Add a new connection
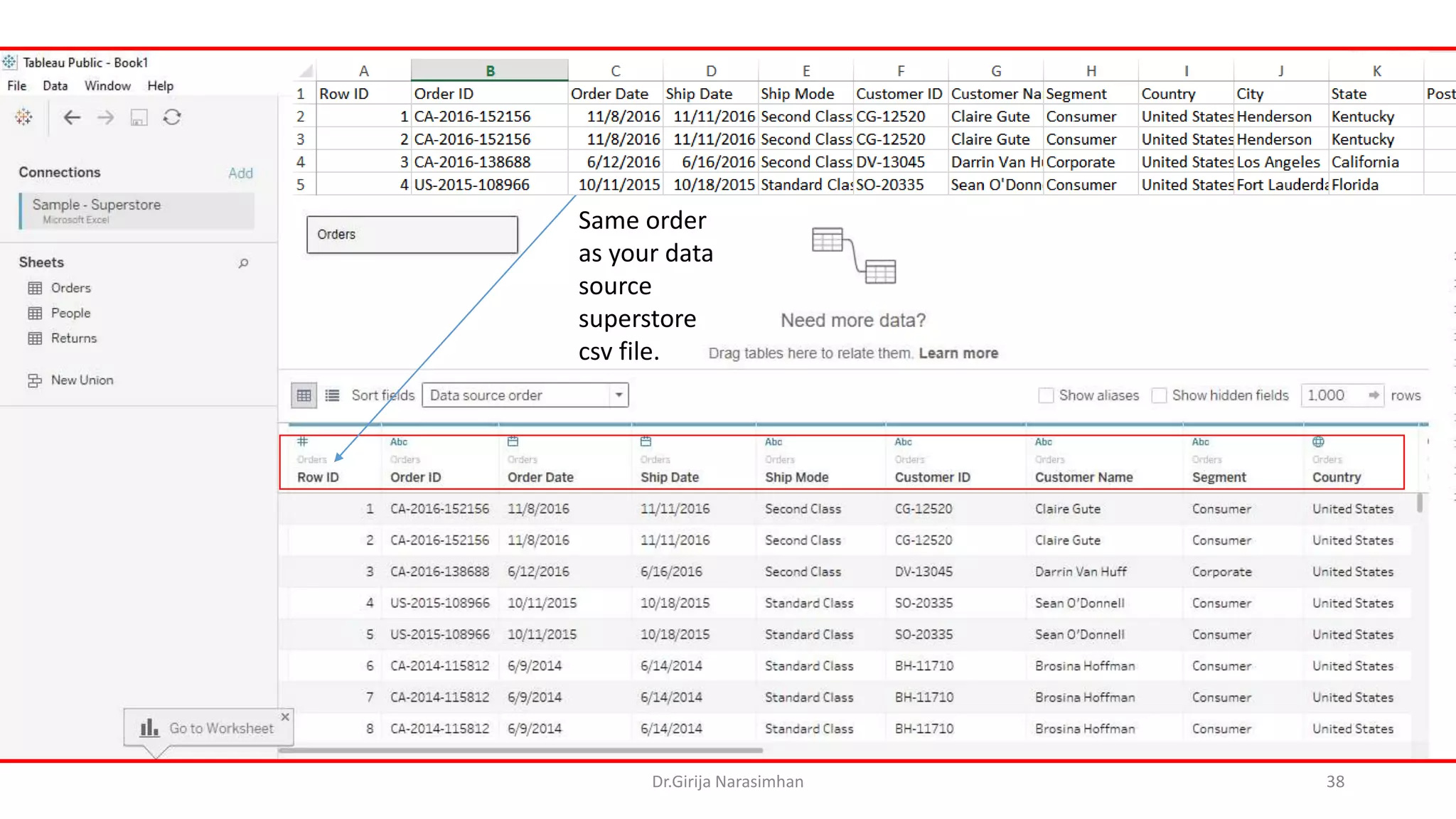The width and height of the screenshot is (1456, 819). 240,173
